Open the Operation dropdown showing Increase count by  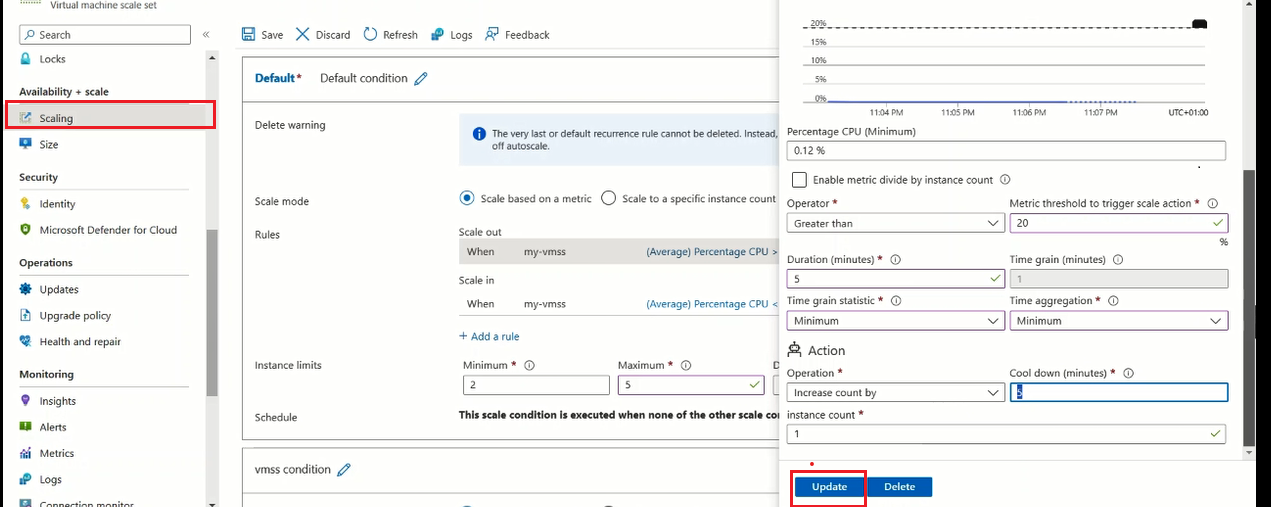(x=896, y=393)
